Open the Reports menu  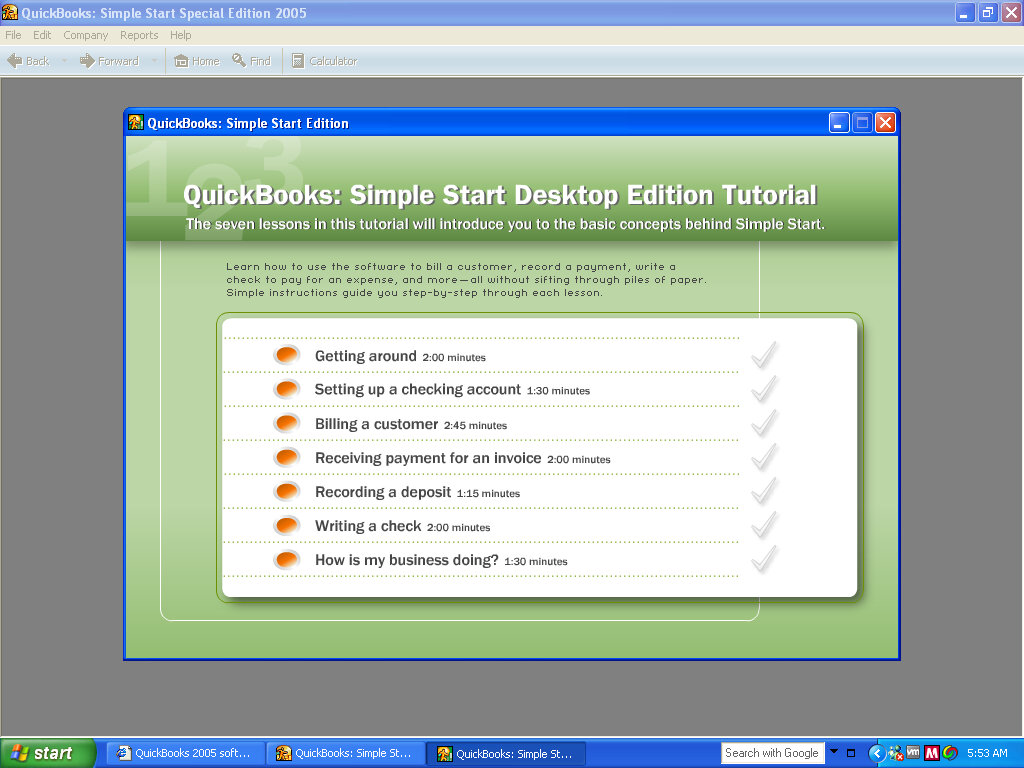[139, 35]
